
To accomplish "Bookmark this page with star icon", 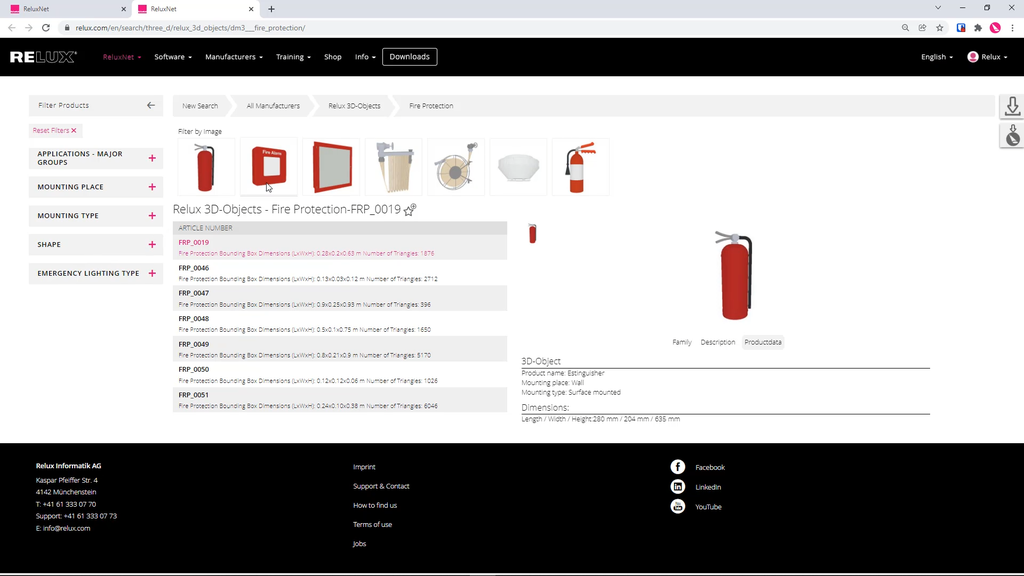I will (x=940, y=28).
